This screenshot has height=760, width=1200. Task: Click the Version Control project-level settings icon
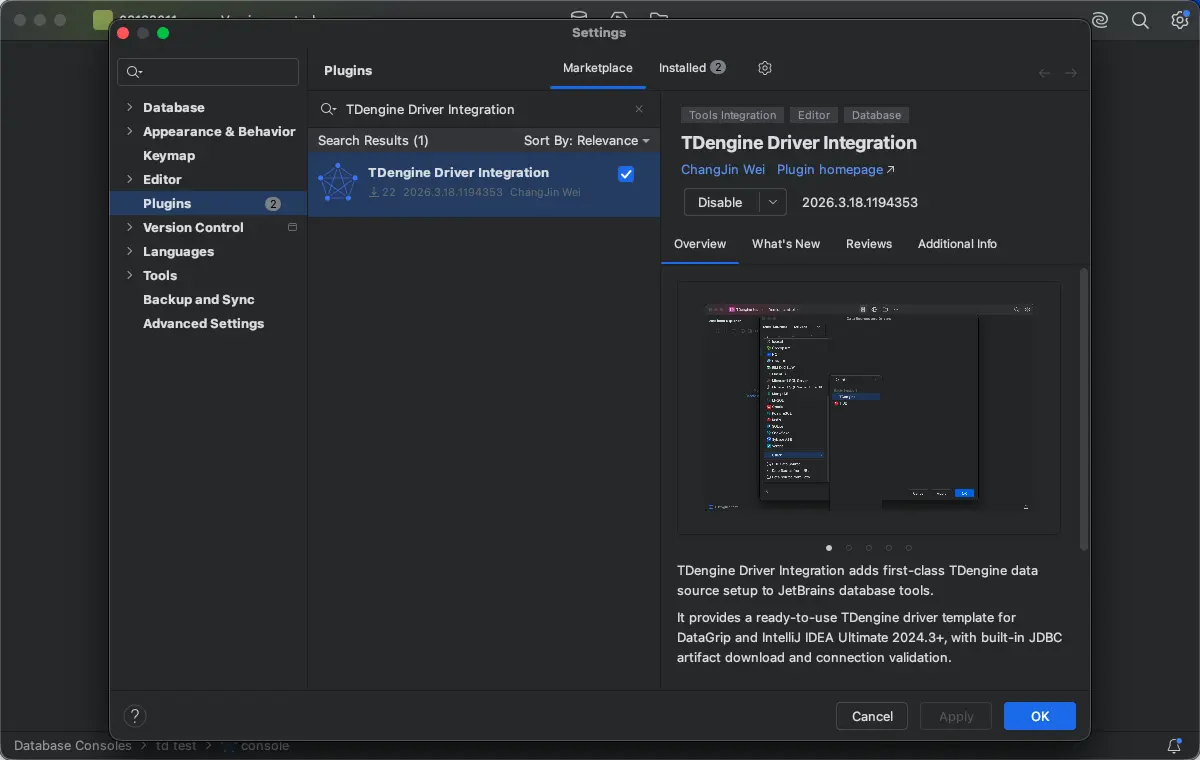(292, 227)
